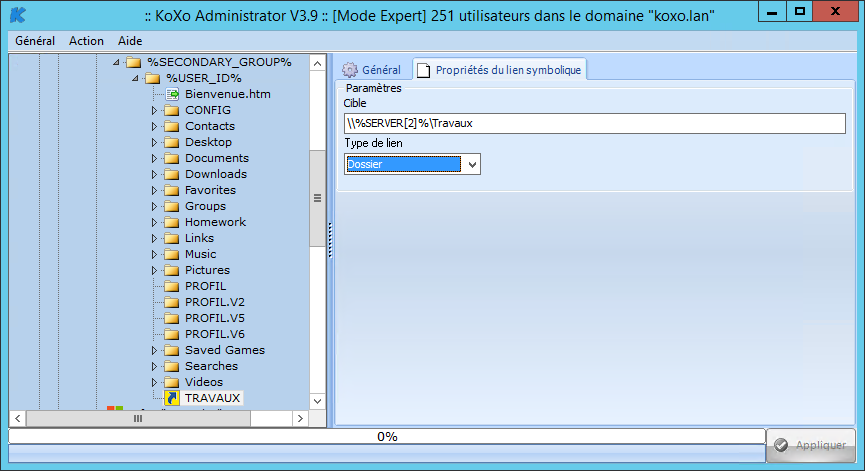Click the PROFIL.V2 folder icon
The width and height of the screenshot is (865, 471).
(172, 302)
